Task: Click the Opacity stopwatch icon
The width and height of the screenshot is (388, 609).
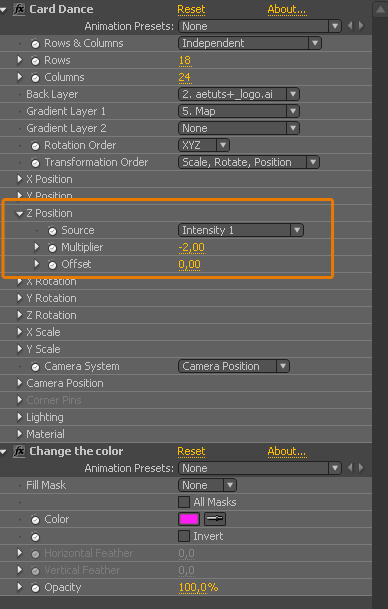Action: pyautogui.click(x=35, y=588)
